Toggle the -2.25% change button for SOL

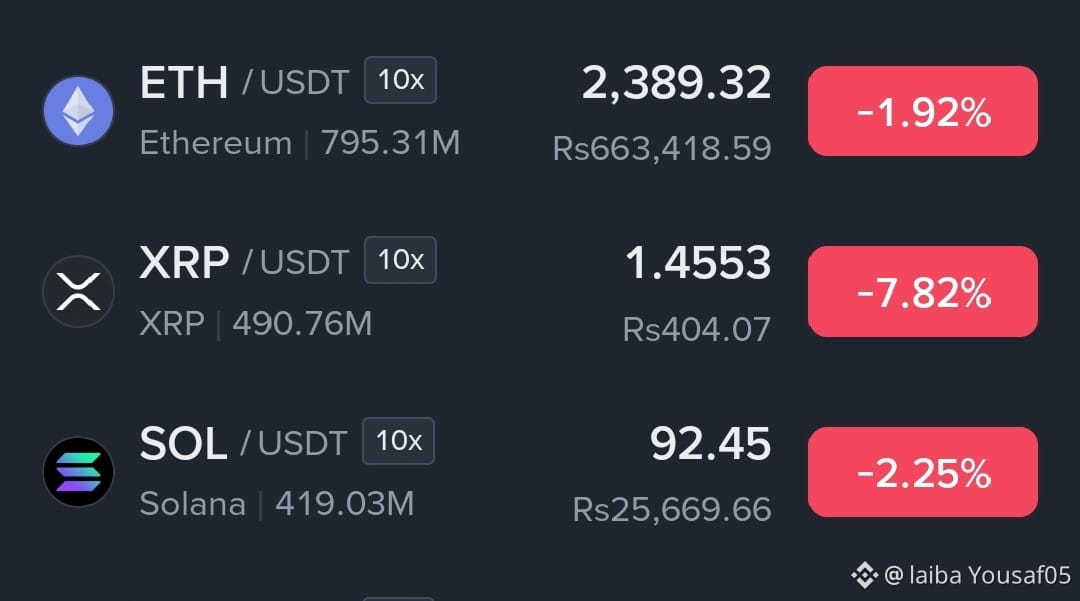click(923, 472)
